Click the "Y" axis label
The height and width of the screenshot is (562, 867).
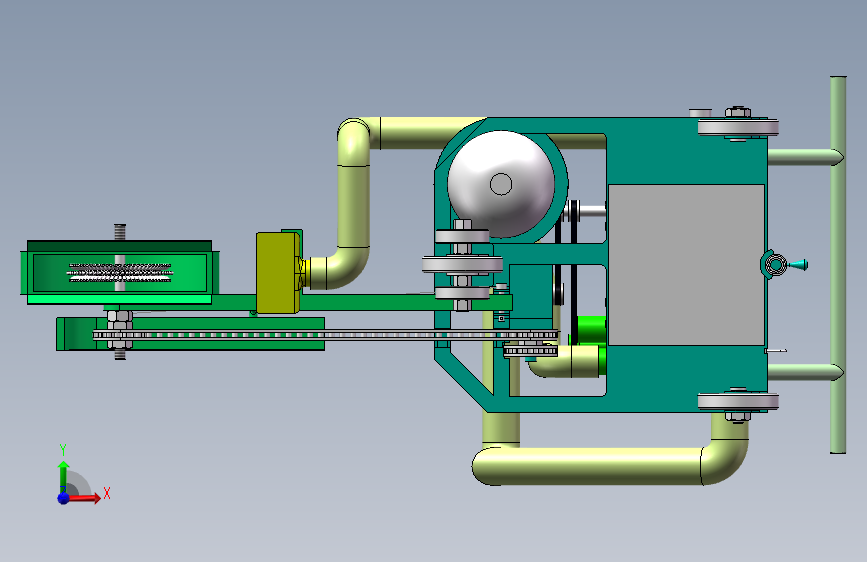click(x=63, y=450)
